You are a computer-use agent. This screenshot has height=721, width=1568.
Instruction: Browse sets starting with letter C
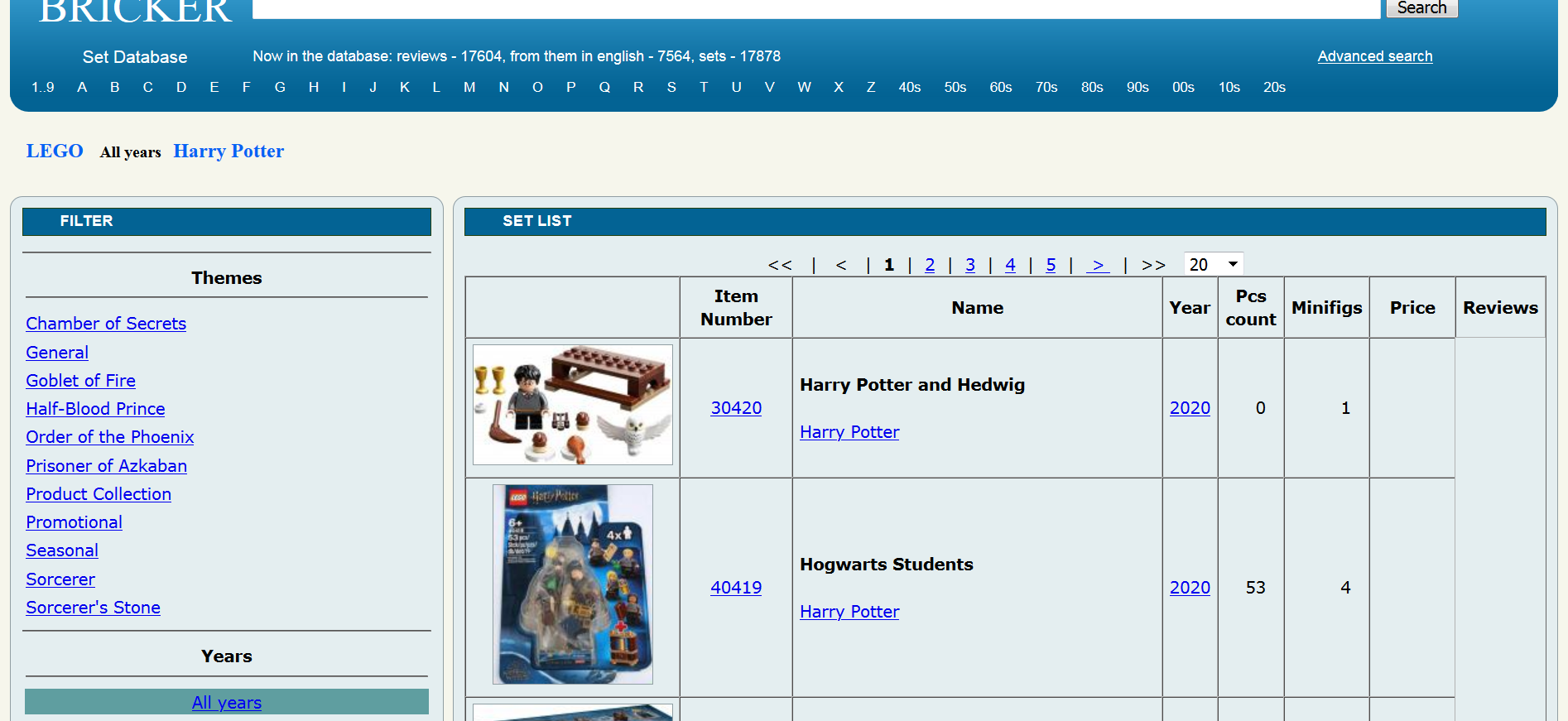pyautogui.click(x=147, y=87)
